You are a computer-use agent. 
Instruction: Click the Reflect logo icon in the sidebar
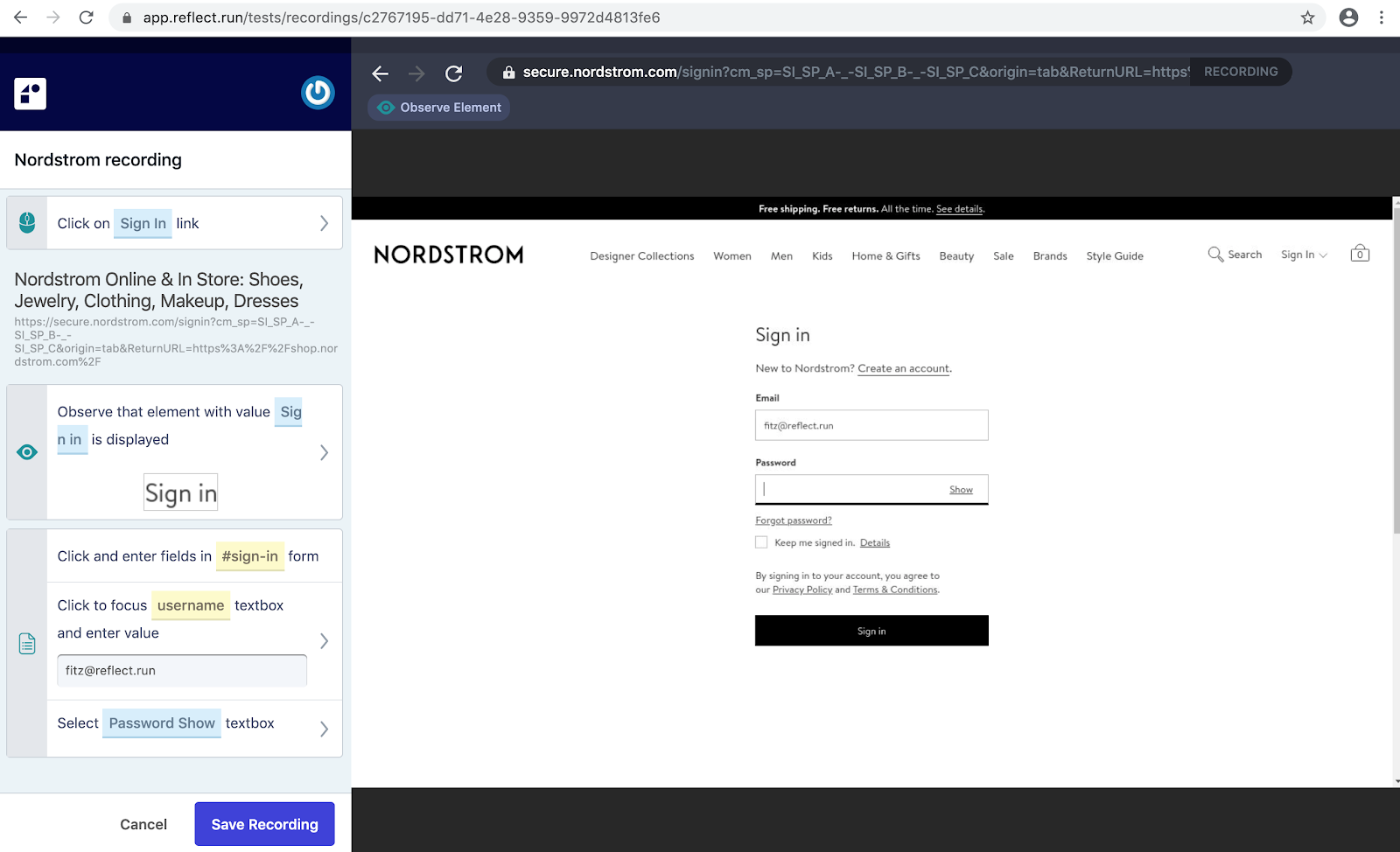(x=30, y=93)
